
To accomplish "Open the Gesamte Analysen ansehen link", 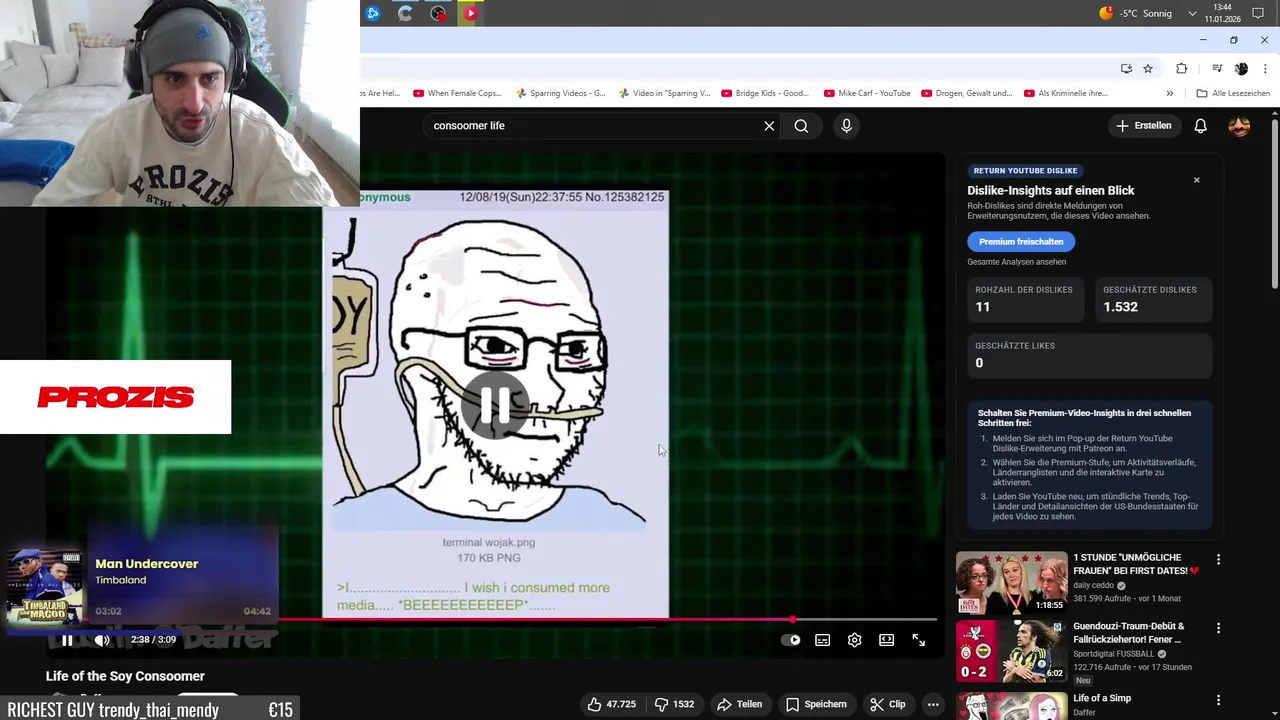I will 1016,262.
